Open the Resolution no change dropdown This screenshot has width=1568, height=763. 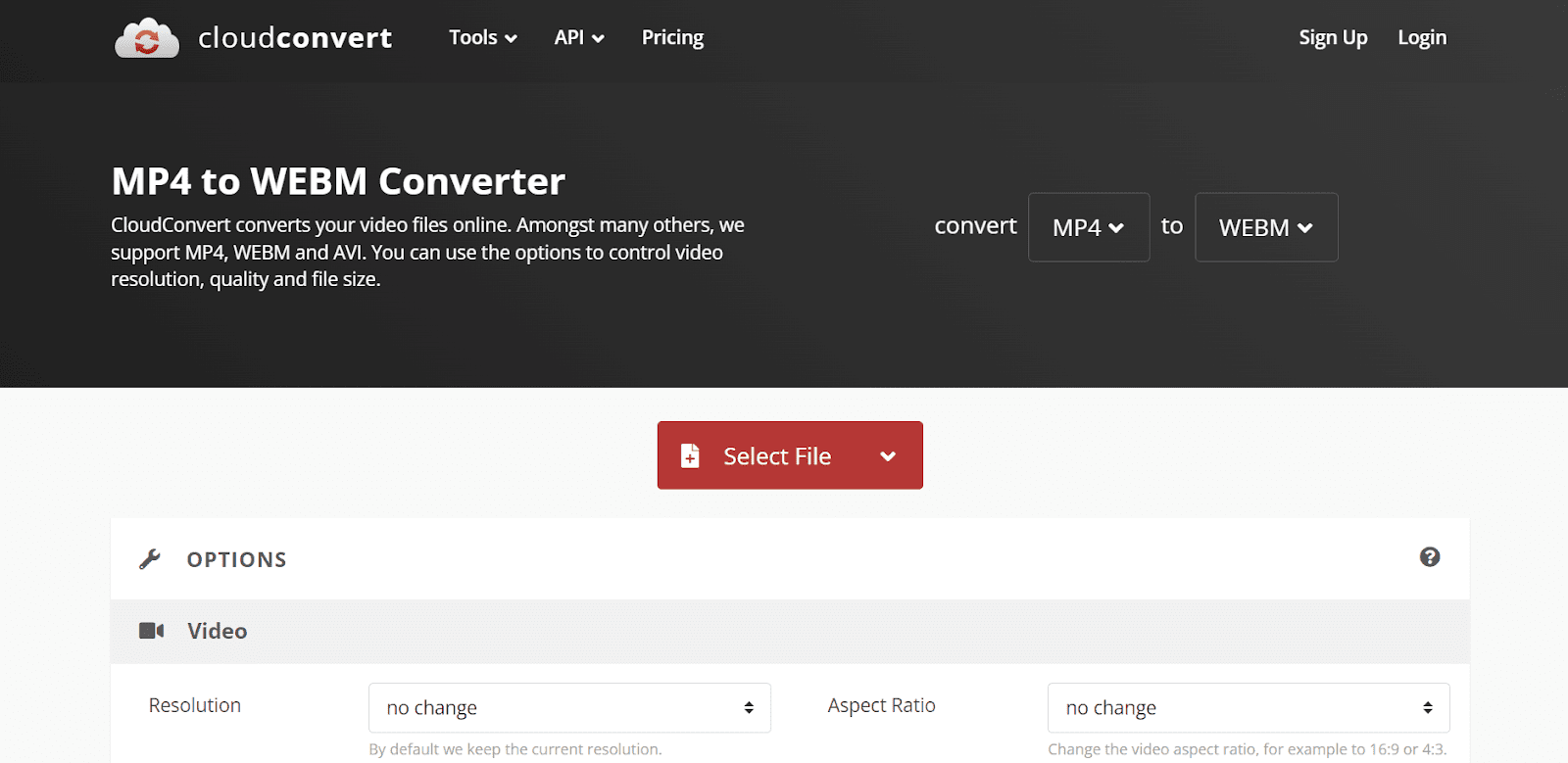[569, 707]
